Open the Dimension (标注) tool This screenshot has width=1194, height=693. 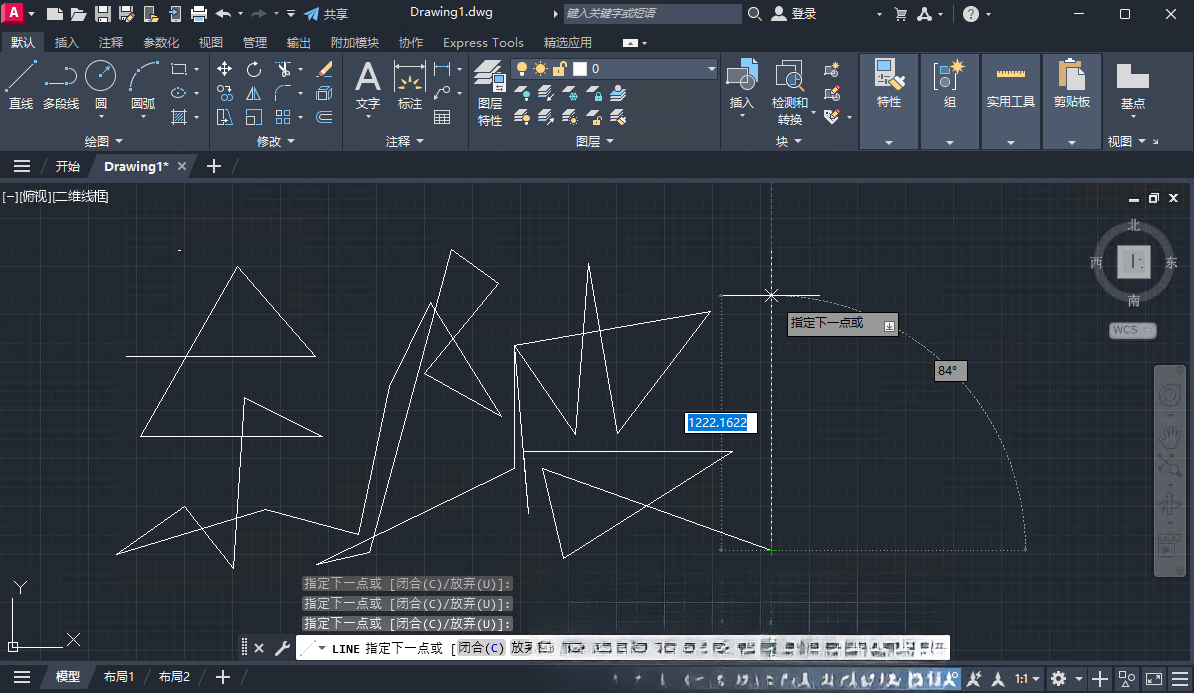(x=410, y=85)
